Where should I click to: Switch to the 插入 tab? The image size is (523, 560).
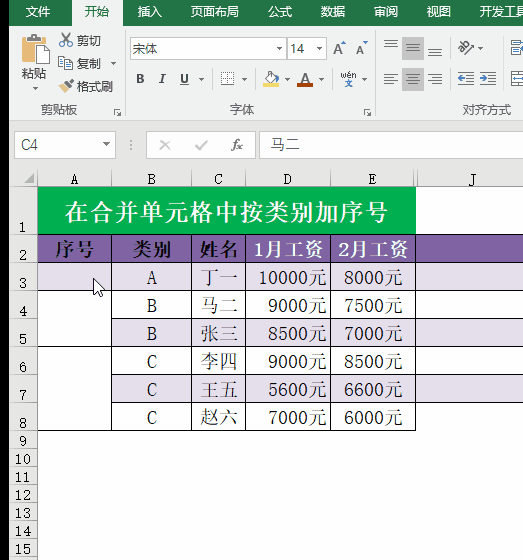tap(150, 12)
